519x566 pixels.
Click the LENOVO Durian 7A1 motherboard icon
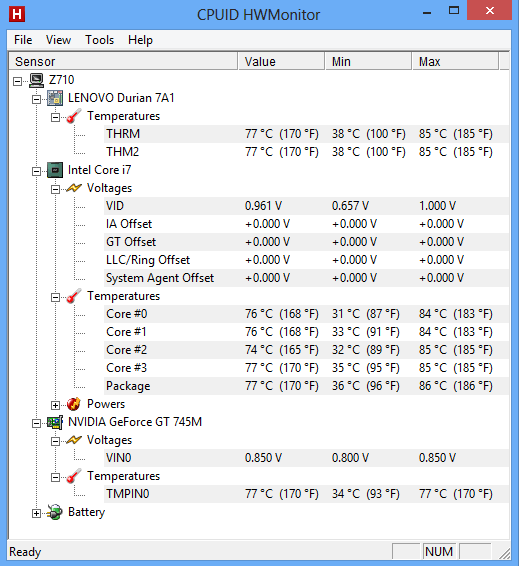(55, 98)
